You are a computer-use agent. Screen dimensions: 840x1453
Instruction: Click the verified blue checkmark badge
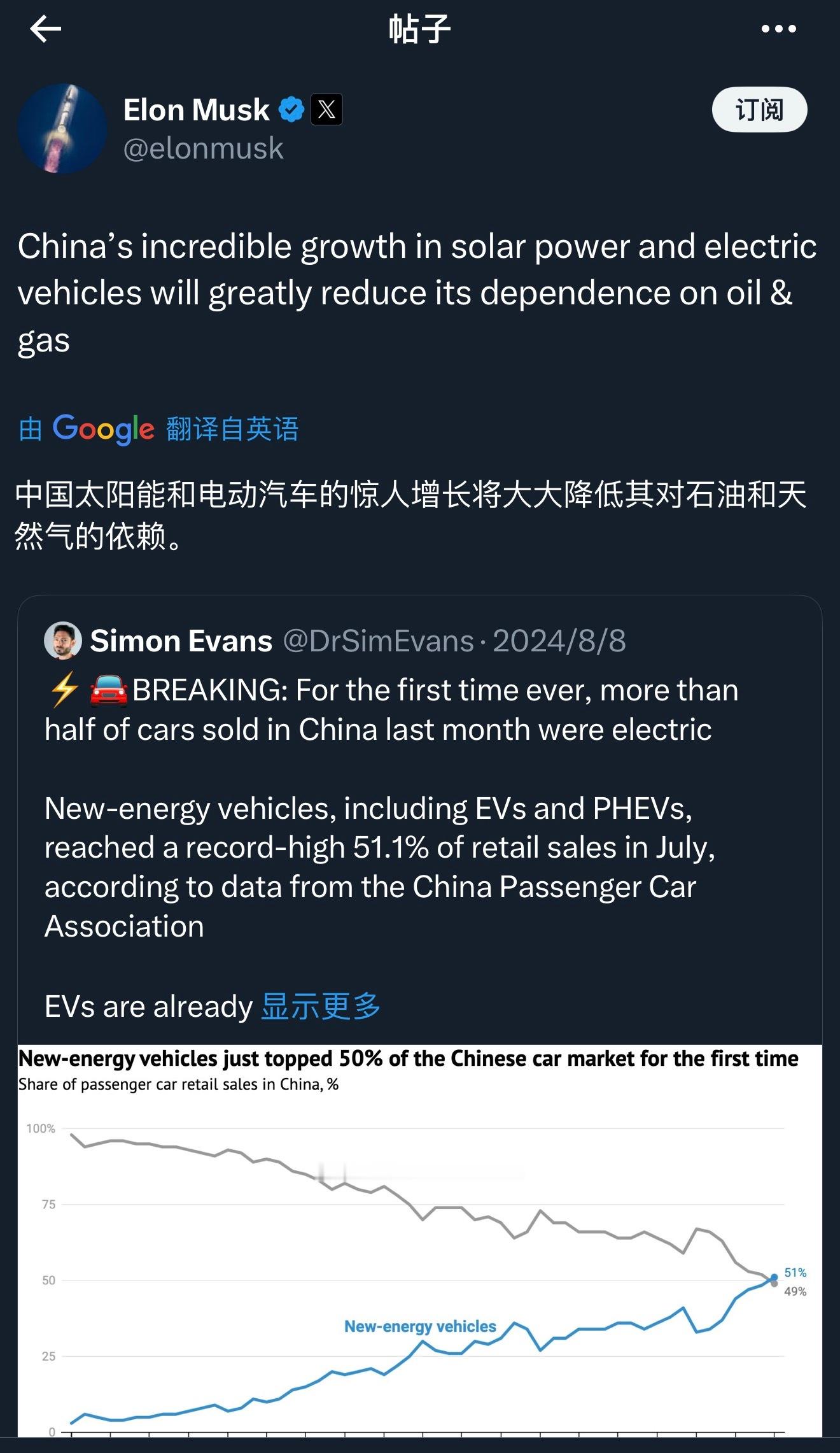[290, 107]
